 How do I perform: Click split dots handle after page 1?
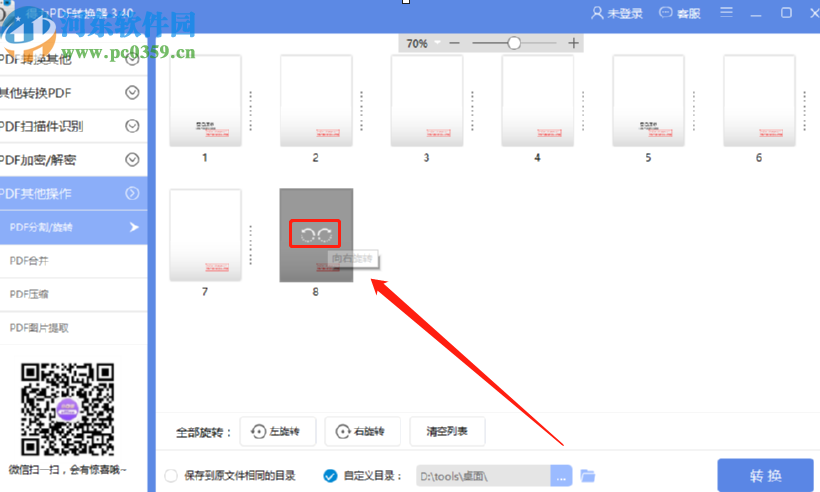pos(250,111)
